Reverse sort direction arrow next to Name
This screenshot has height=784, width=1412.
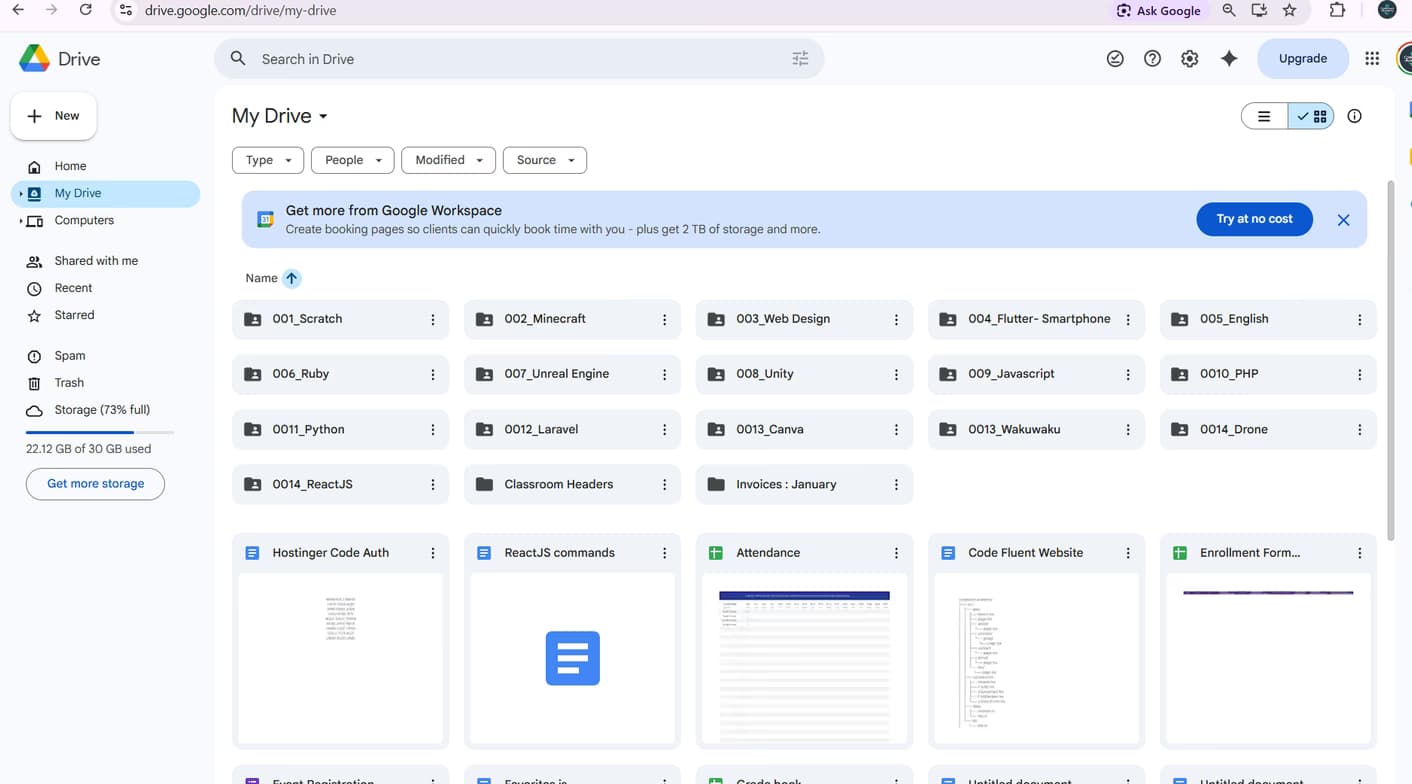tap(291, 278)
